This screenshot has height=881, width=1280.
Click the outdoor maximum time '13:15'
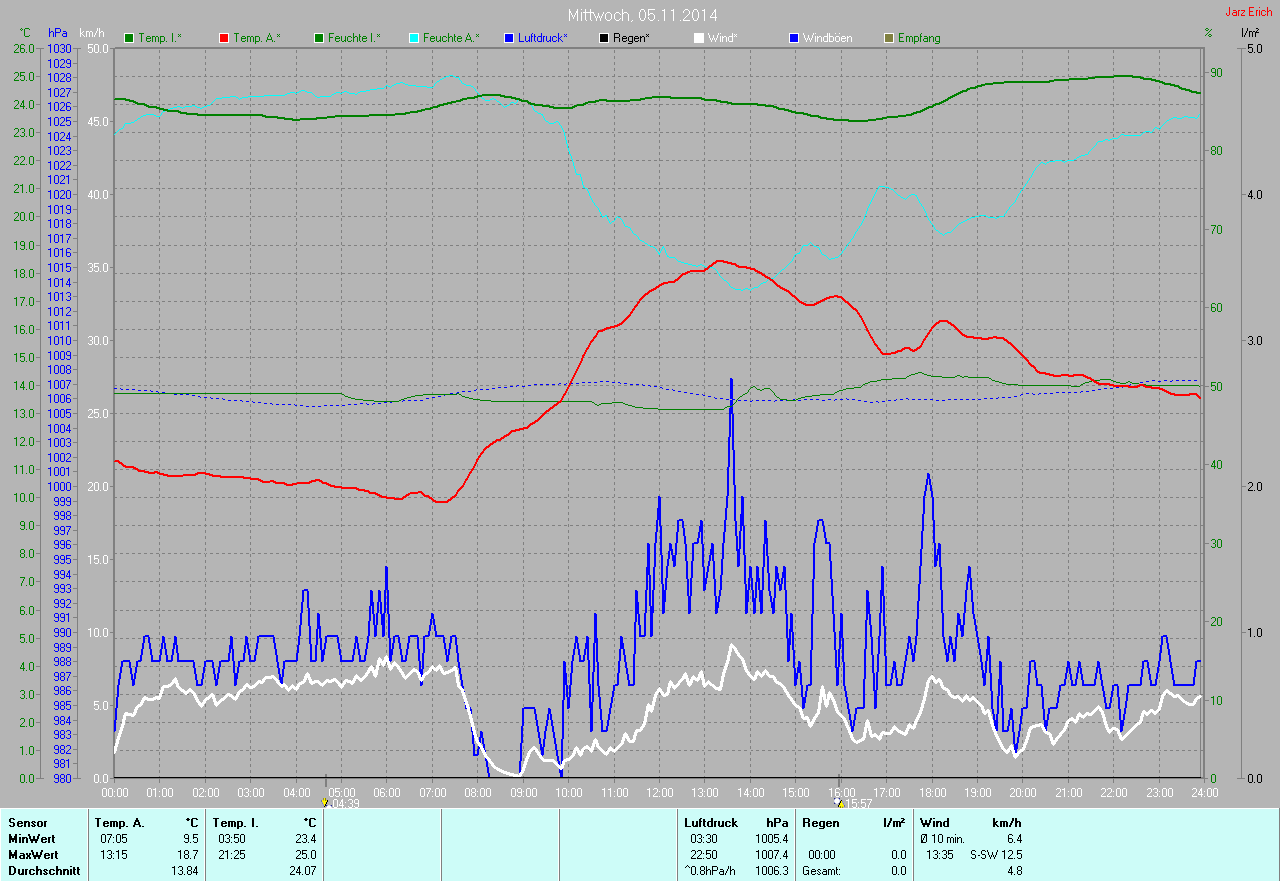pyautogui.click(x=115, y=855)
